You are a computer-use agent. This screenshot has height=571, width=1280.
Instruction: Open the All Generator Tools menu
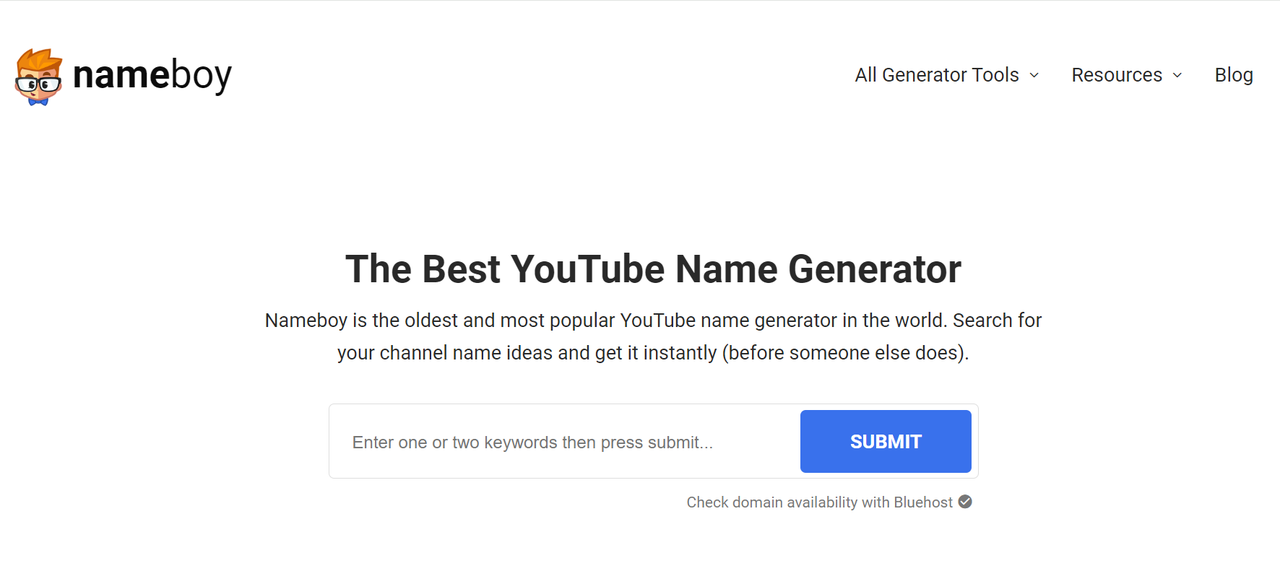pyautogui.click(x=937, y=75)
